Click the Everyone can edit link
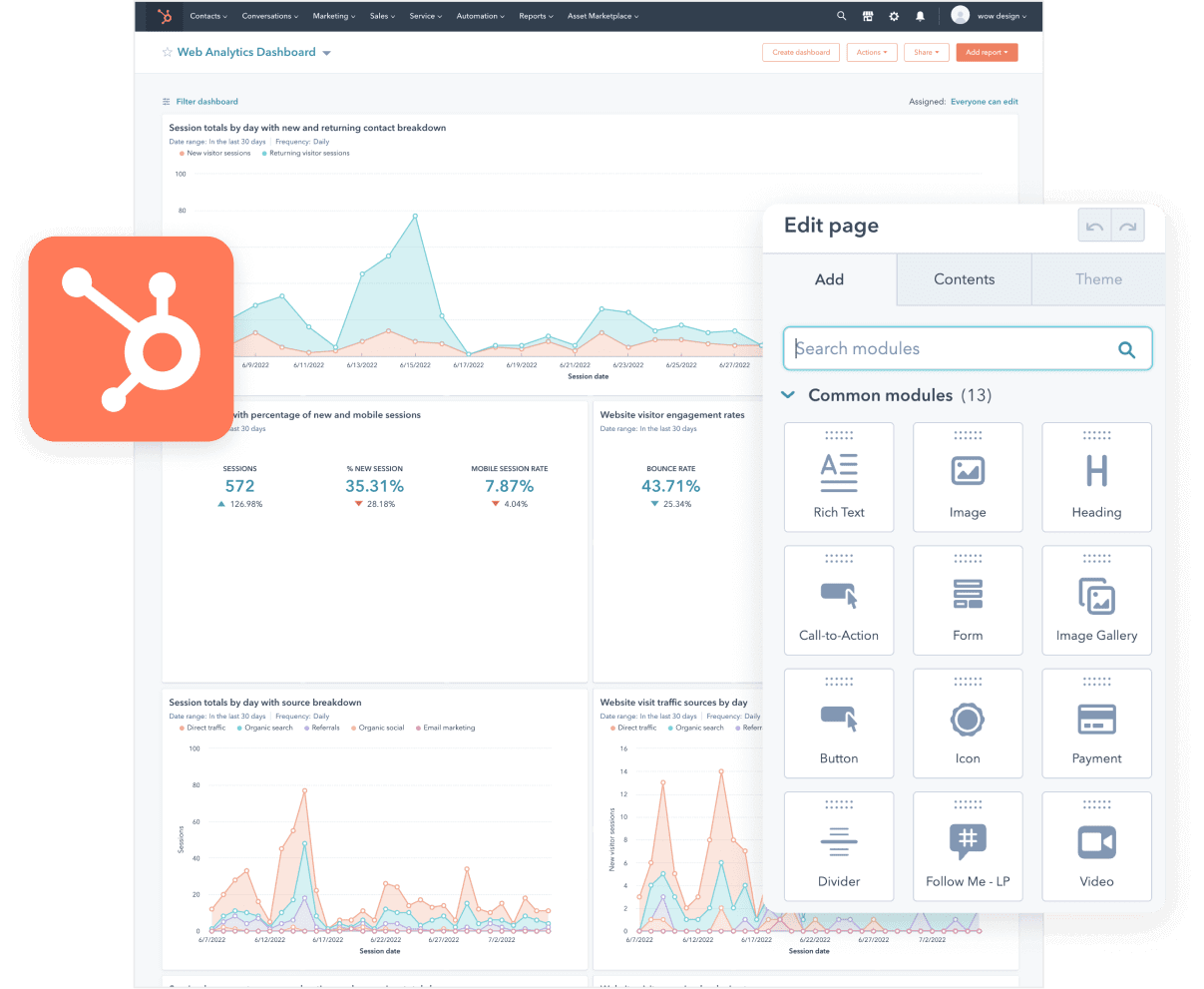 pos(985,102)
